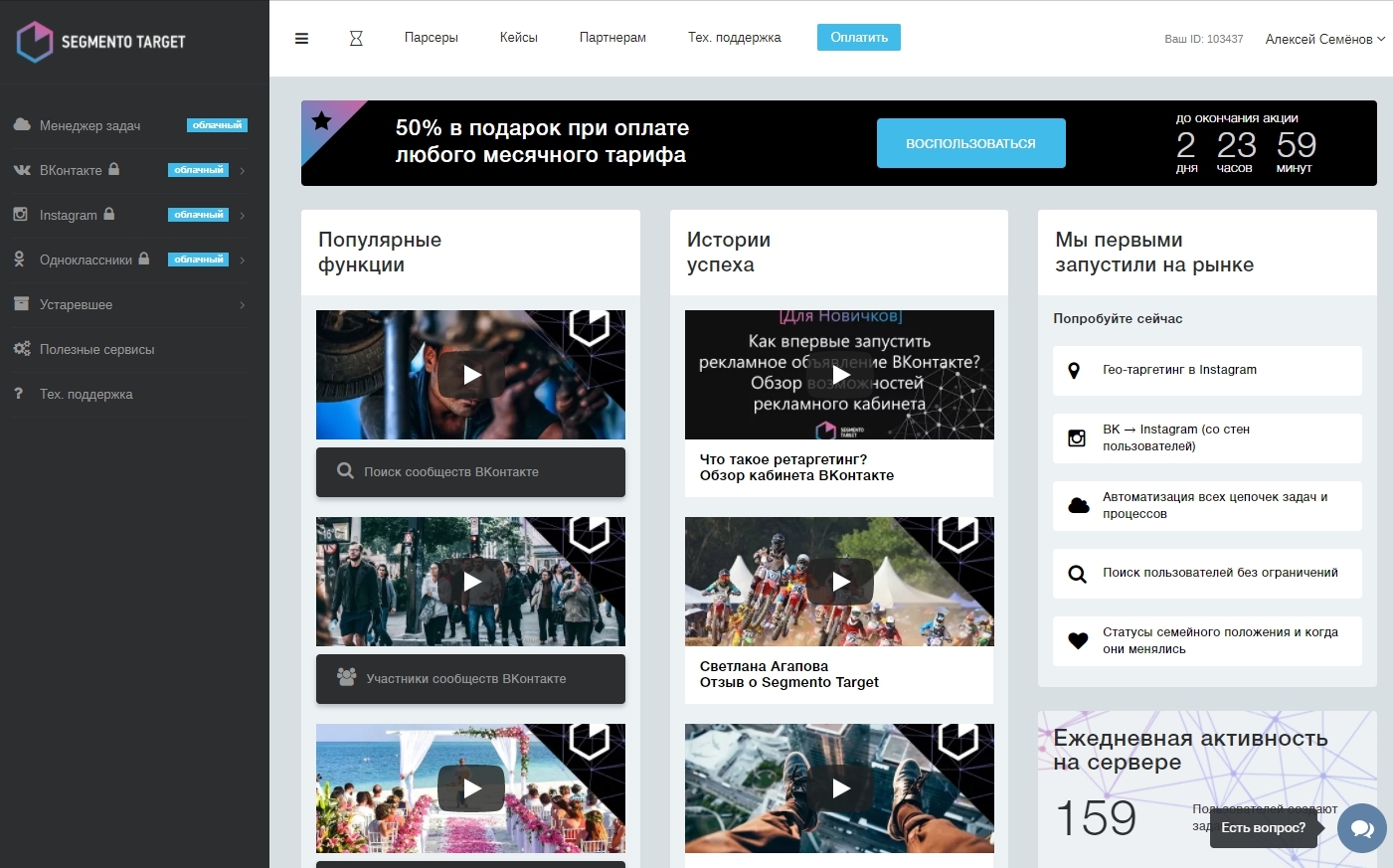Open the Партнерам menu item
The image size is (1393, 868).
(612, 38)
